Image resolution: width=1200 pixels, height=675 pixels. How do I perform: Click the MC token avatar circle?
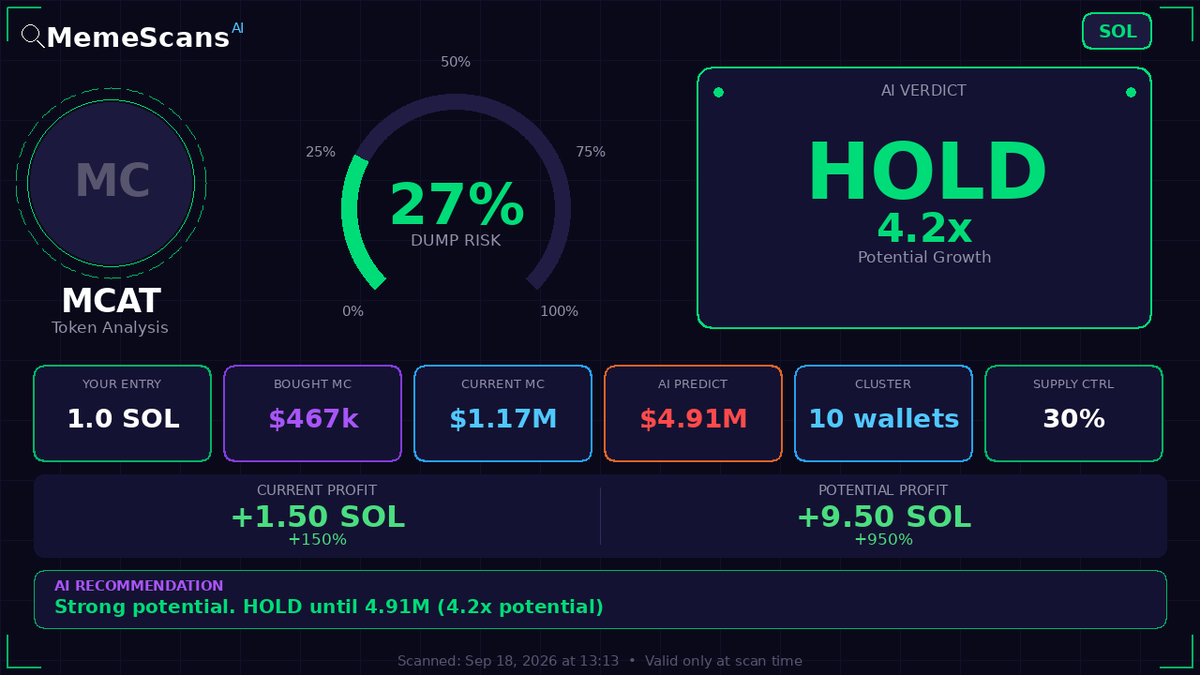[111, 182]
